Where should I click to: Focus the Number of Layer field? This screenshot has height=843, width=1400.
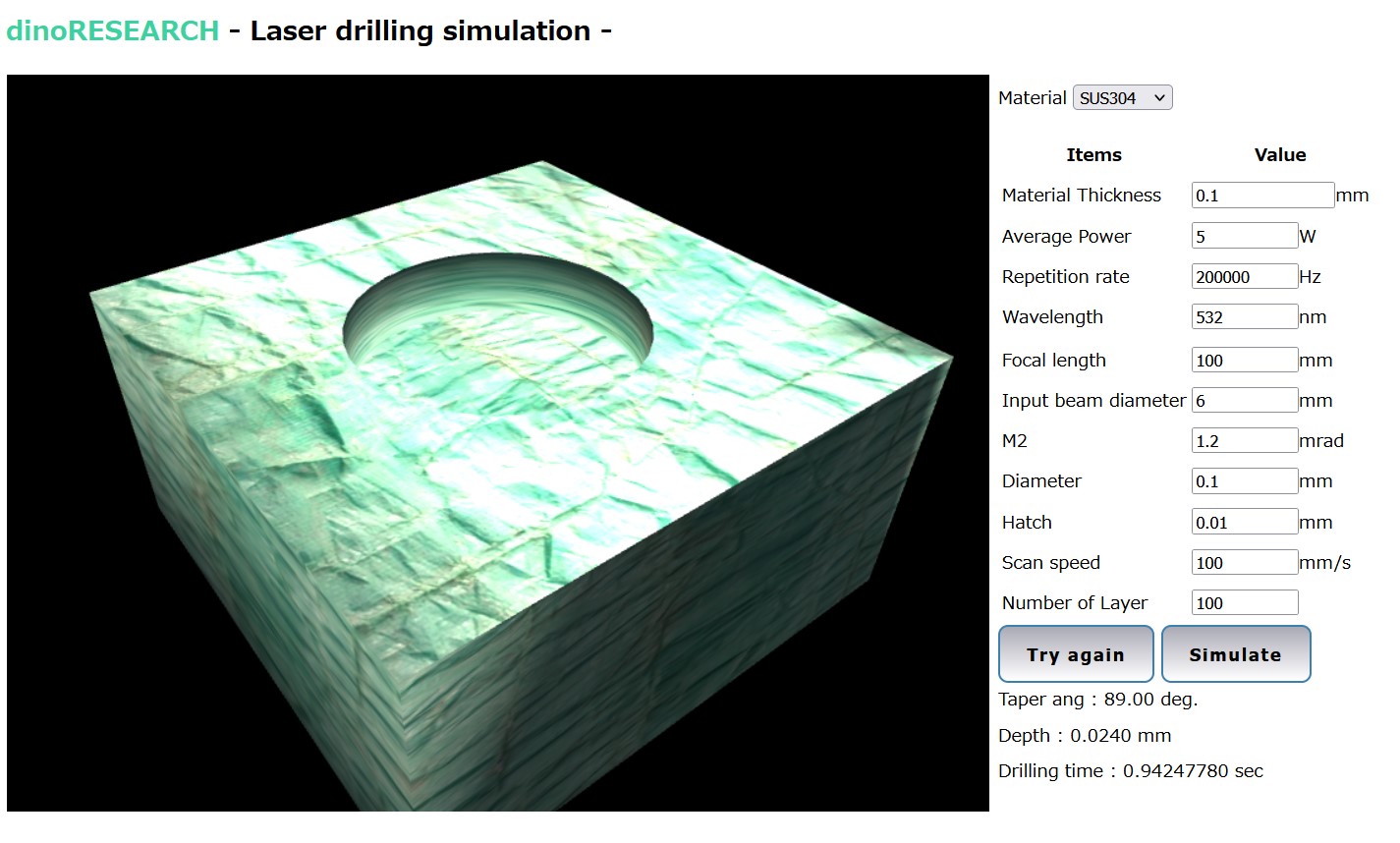tap(1244, 603)
